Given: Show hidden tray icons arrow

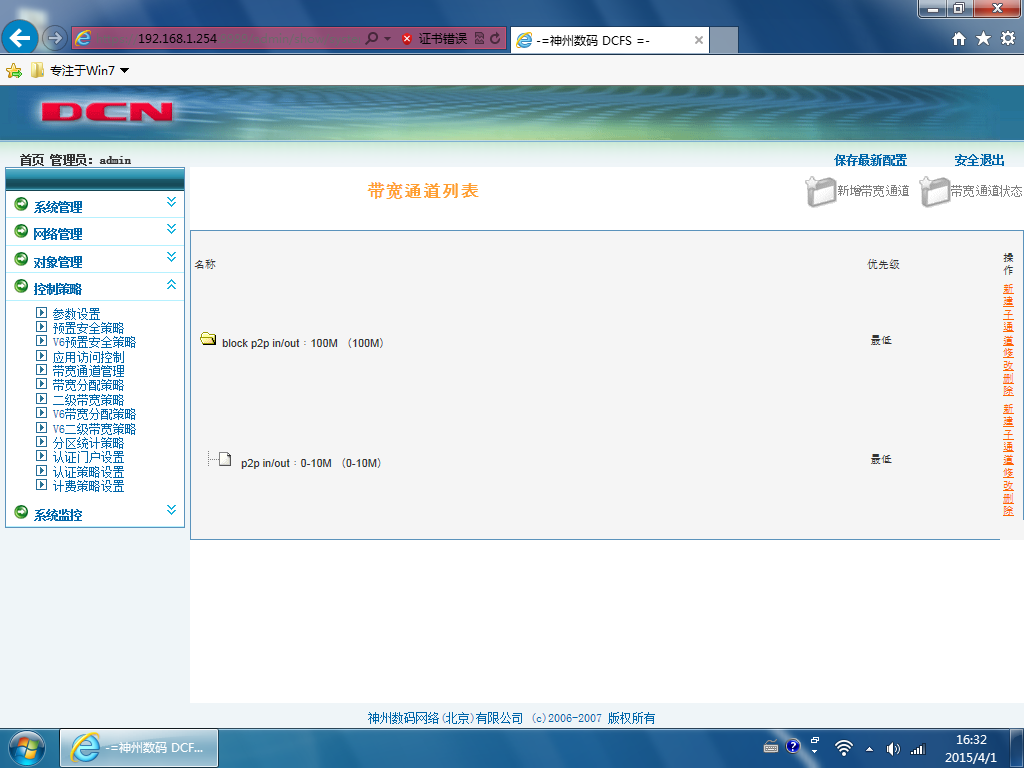Looking at the screenshot, I should (869, 749).
